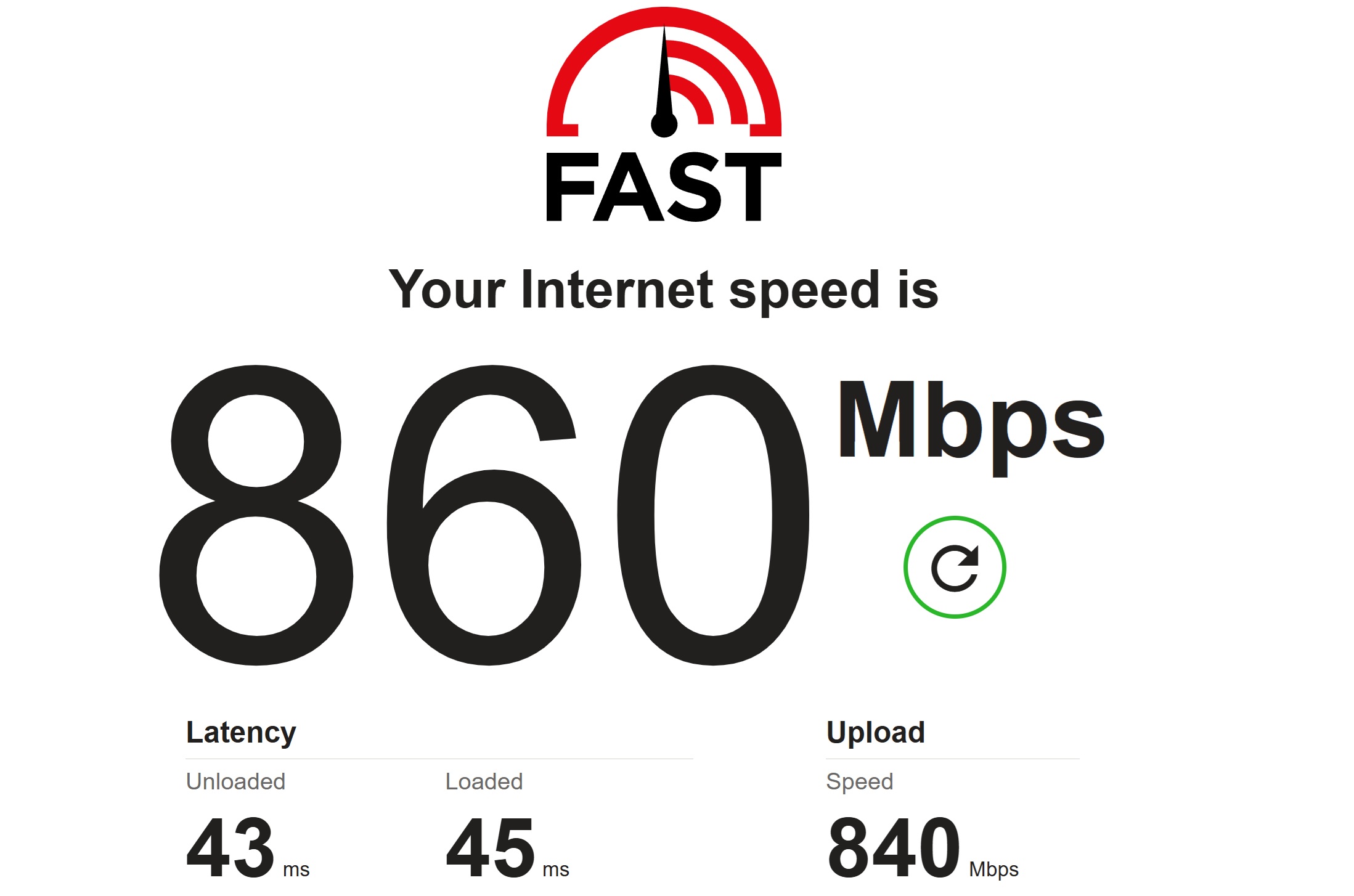1354x896 pixels.
Task: Click the Unloaded latency label
Action: coord(235,781)
